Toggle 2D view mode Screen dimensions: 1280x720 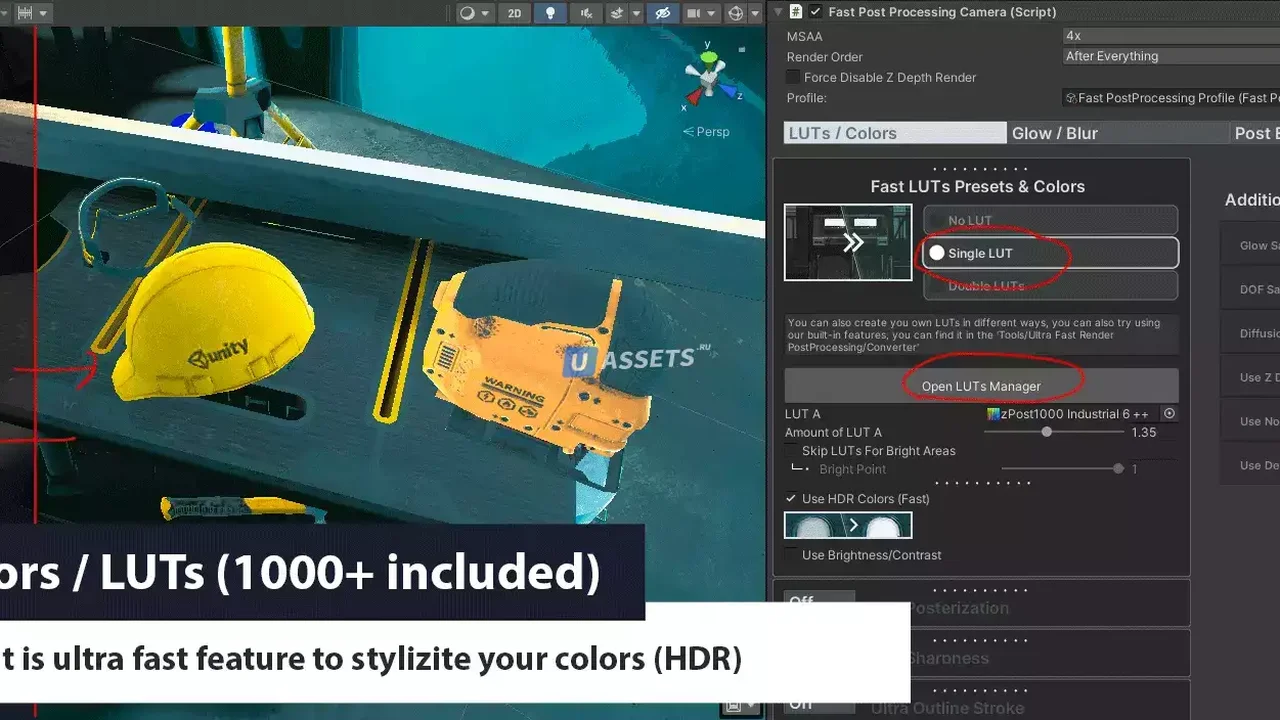click(514, 13)
